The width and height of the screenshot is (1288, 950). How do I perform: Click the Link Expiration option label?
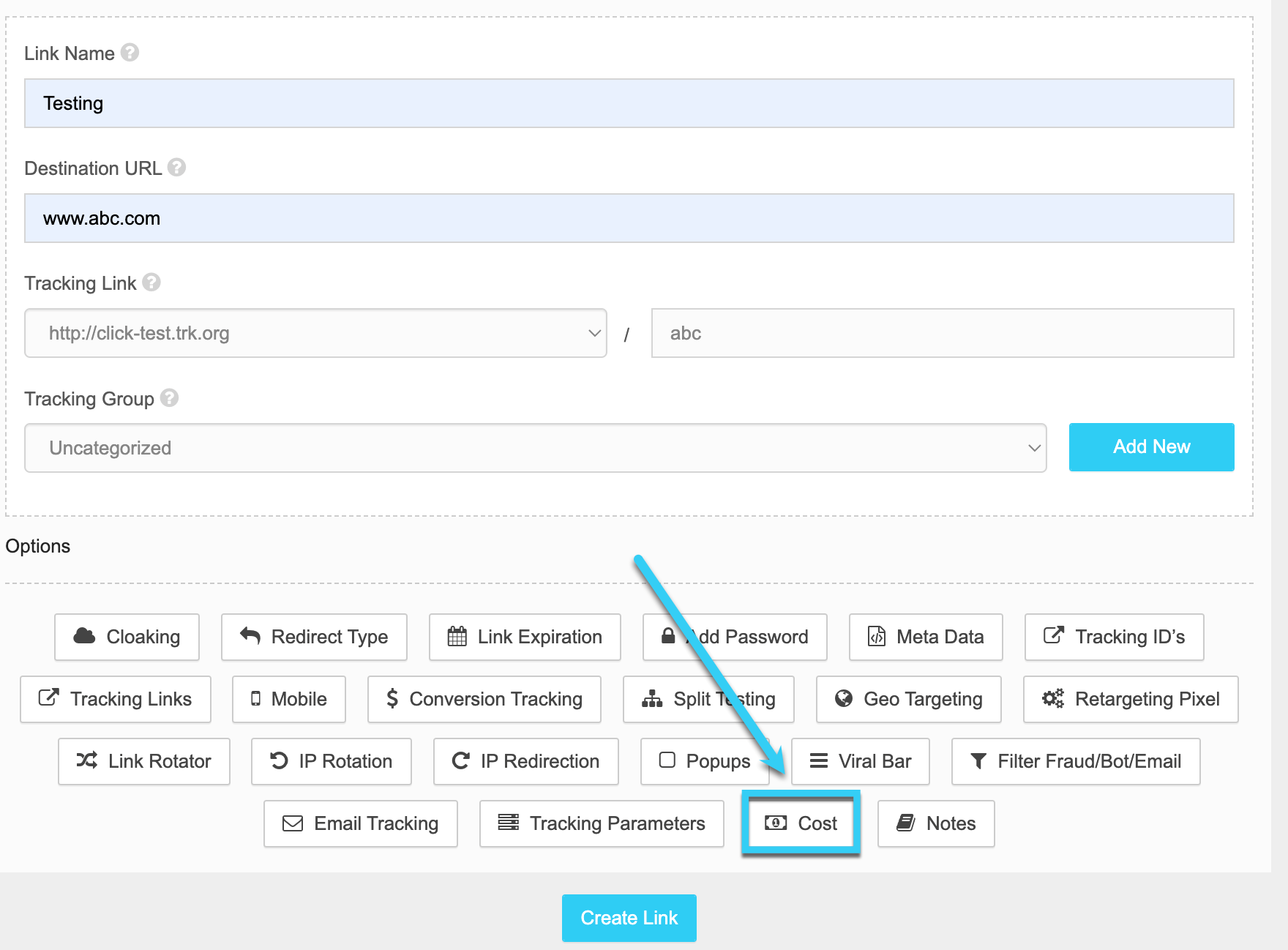[x=540, y=637]
